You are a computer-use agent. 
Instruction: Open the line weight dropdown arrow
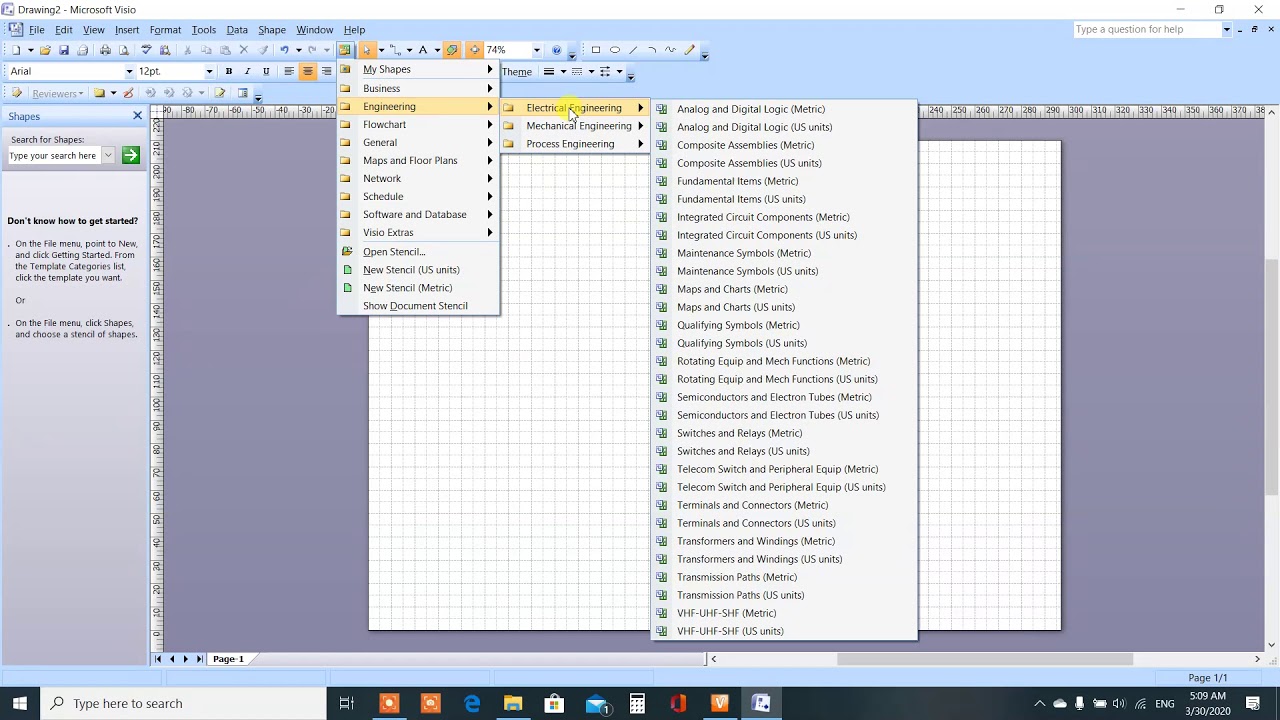coord(563,71)
